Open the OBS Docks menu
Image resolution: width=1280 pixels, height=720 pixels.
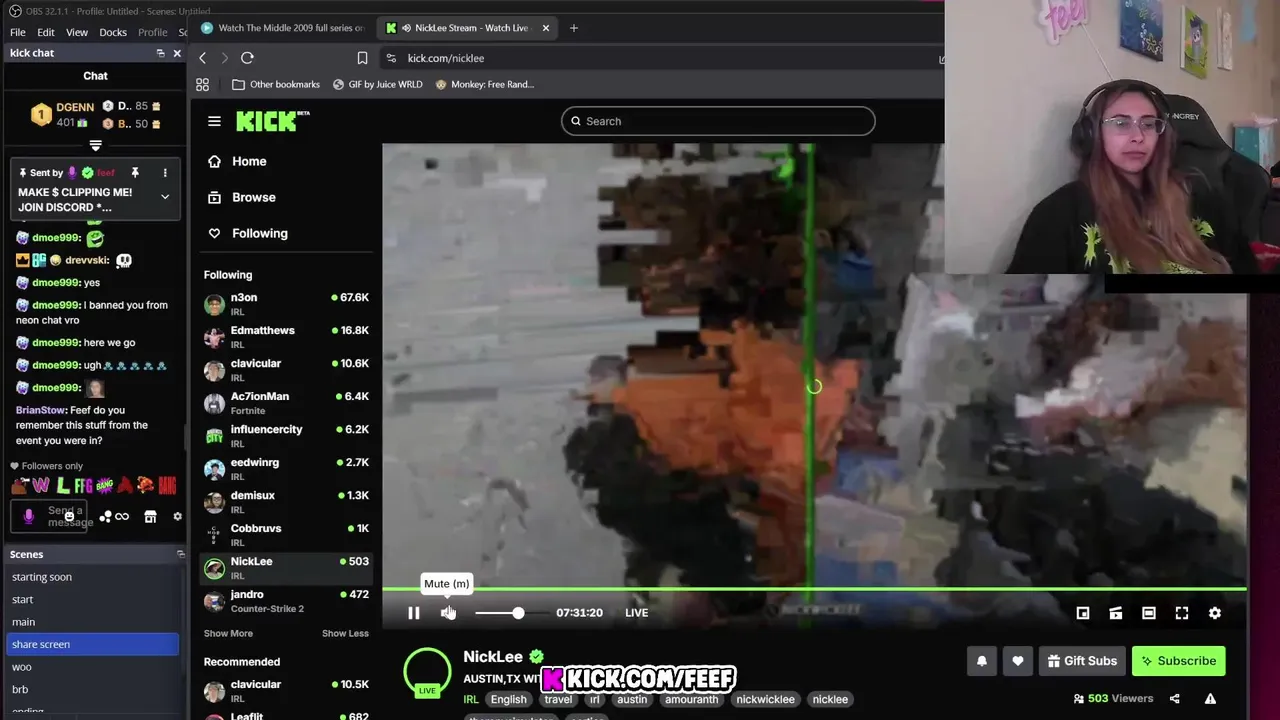pos(113,32)
